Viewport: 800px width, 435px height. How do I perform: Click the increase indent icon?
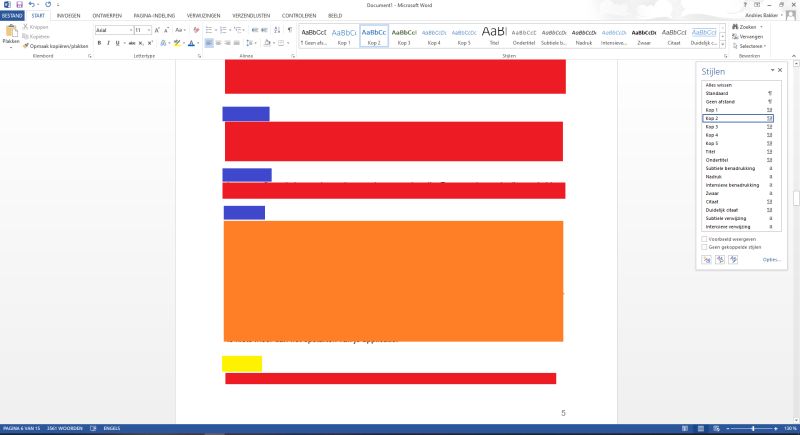pyautogui.click(x=264, y=30)
